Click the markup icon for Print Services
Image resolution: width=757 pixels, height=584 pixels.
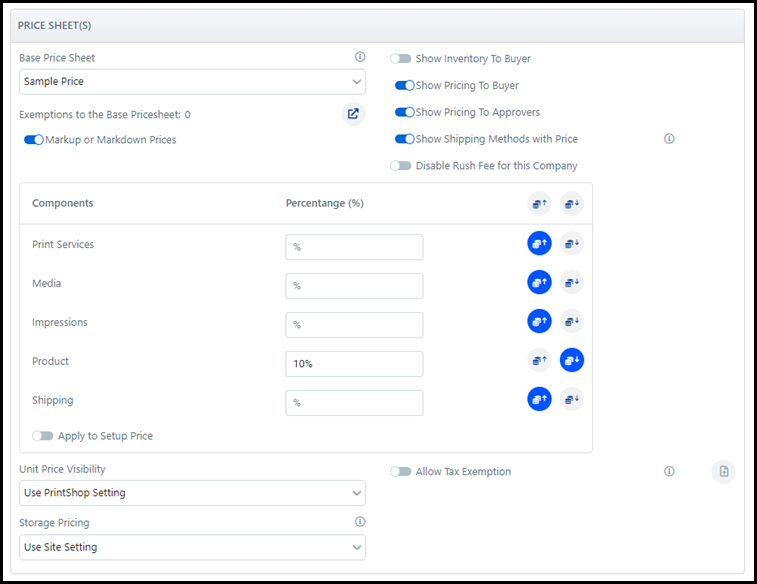point(539,243)
